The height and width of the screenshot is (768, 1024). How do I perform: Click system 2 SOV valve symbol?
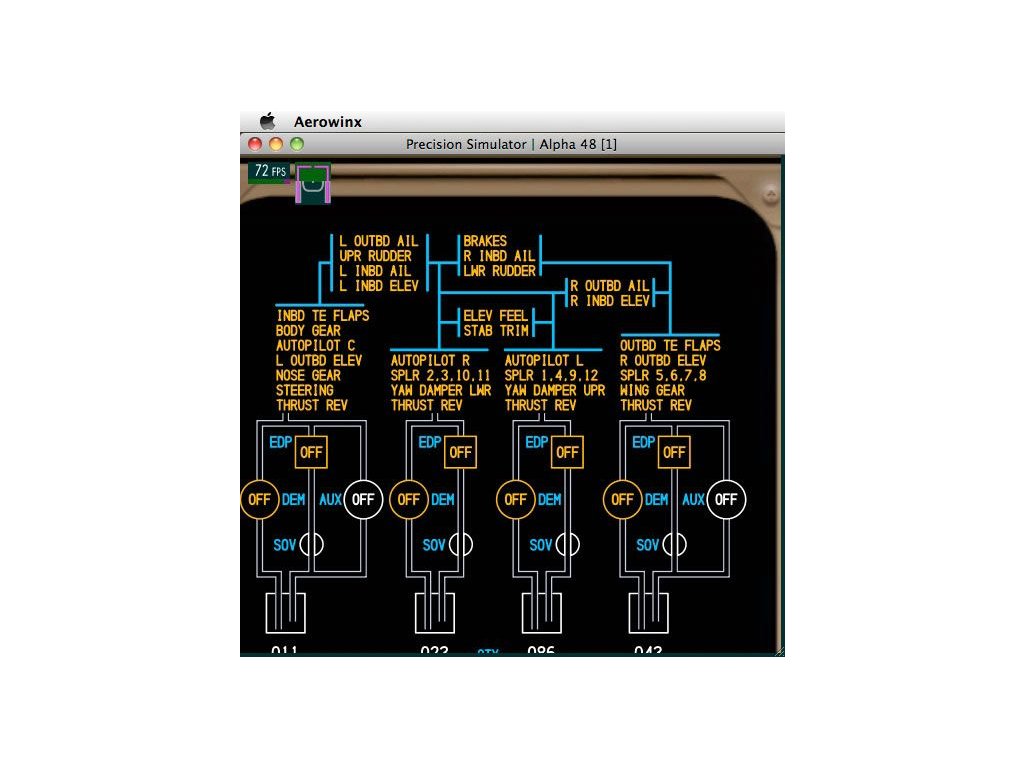click(460, 545)
